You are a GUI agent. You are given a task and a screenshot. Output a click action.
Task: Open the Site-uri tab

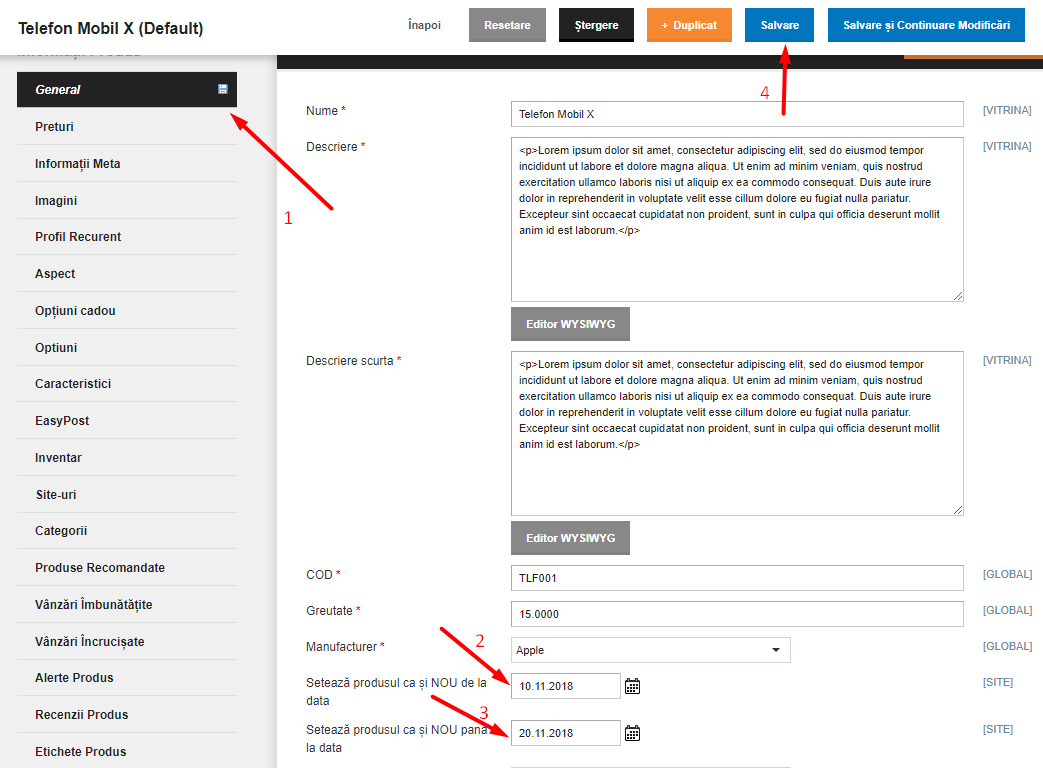126,495
